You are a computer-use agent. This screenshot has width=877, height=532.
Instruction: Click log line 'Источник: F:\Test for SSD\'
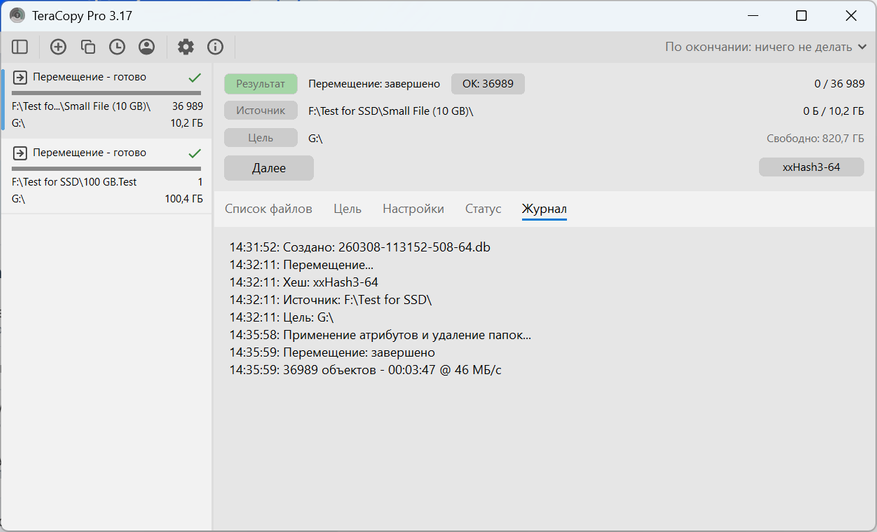coord(331,300)
